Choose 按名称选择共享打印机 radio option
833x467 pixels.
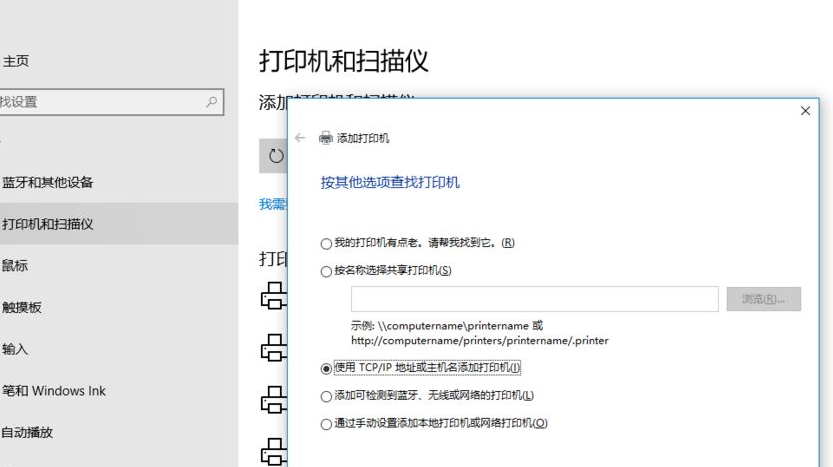tap(326, 271)
